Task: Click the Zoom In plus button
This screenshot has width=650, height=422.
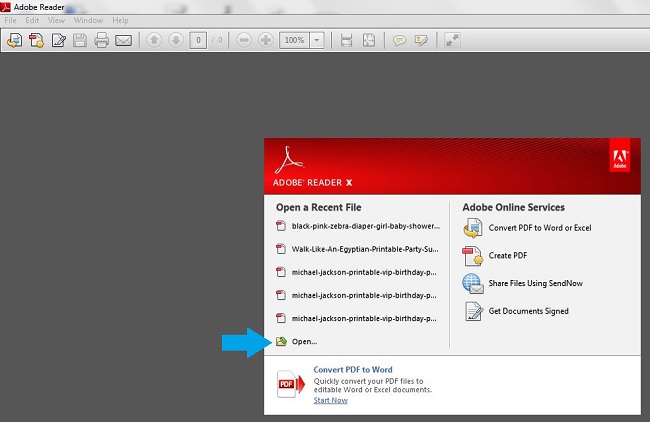Action: 265,40
